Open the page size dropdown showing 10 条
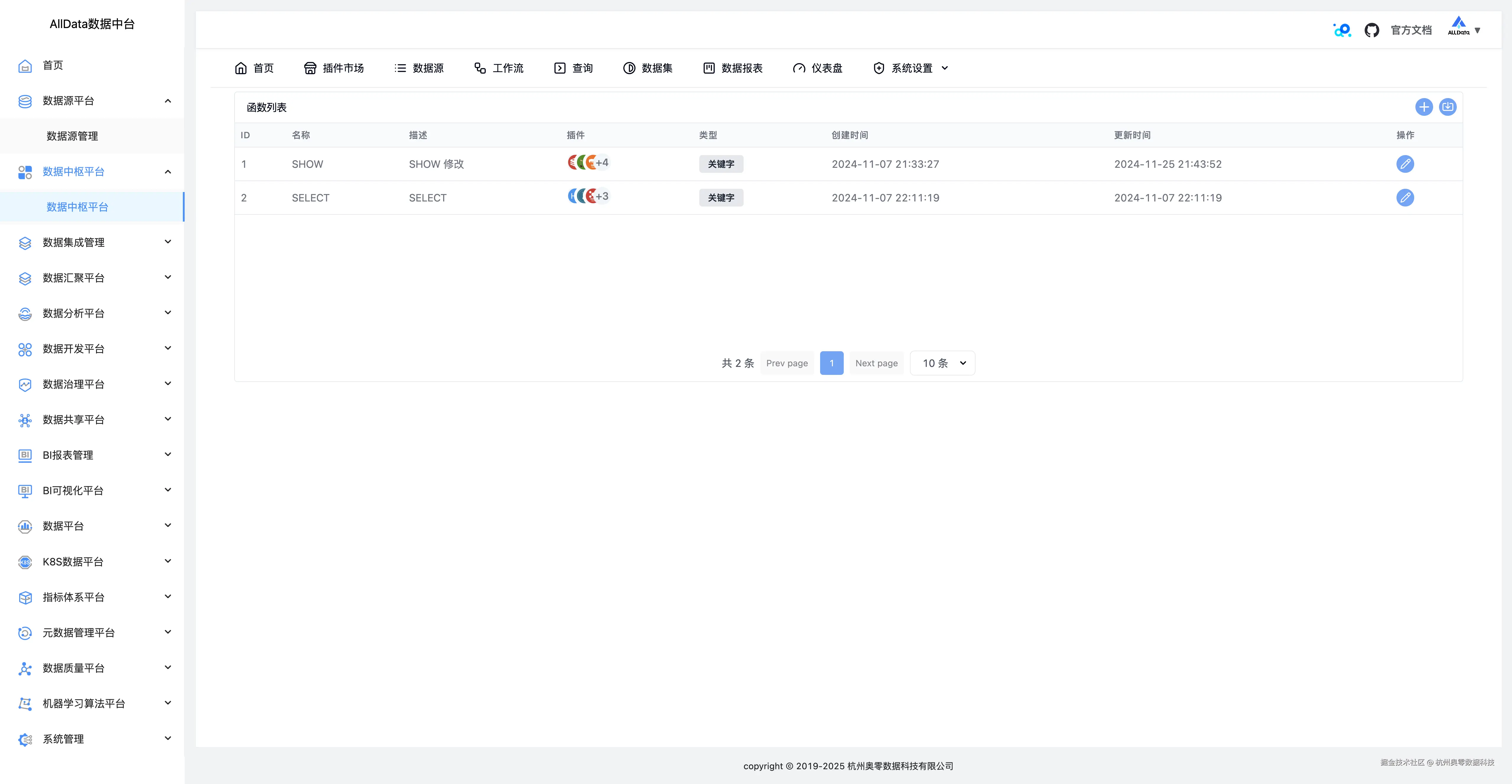 tap(942, 363)
